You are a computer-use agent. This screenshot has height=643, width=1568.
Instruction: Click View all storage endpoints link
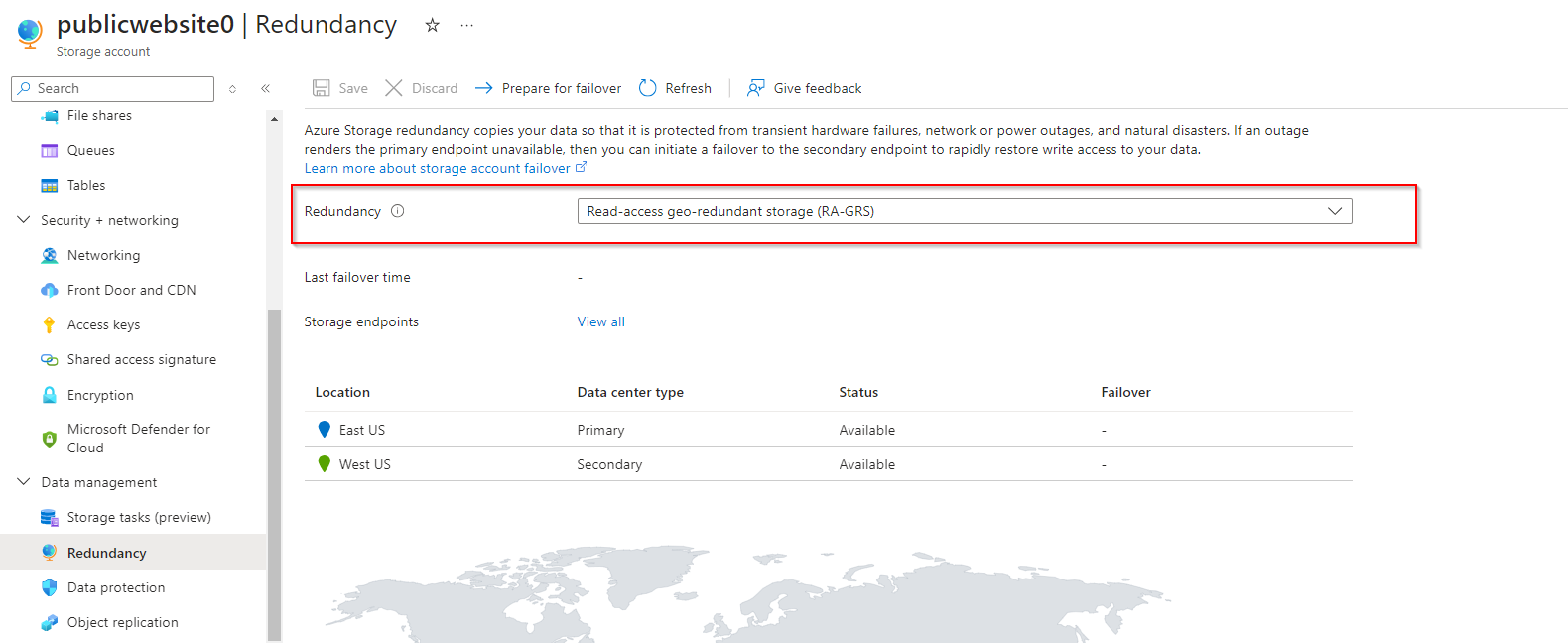point(600,321)
